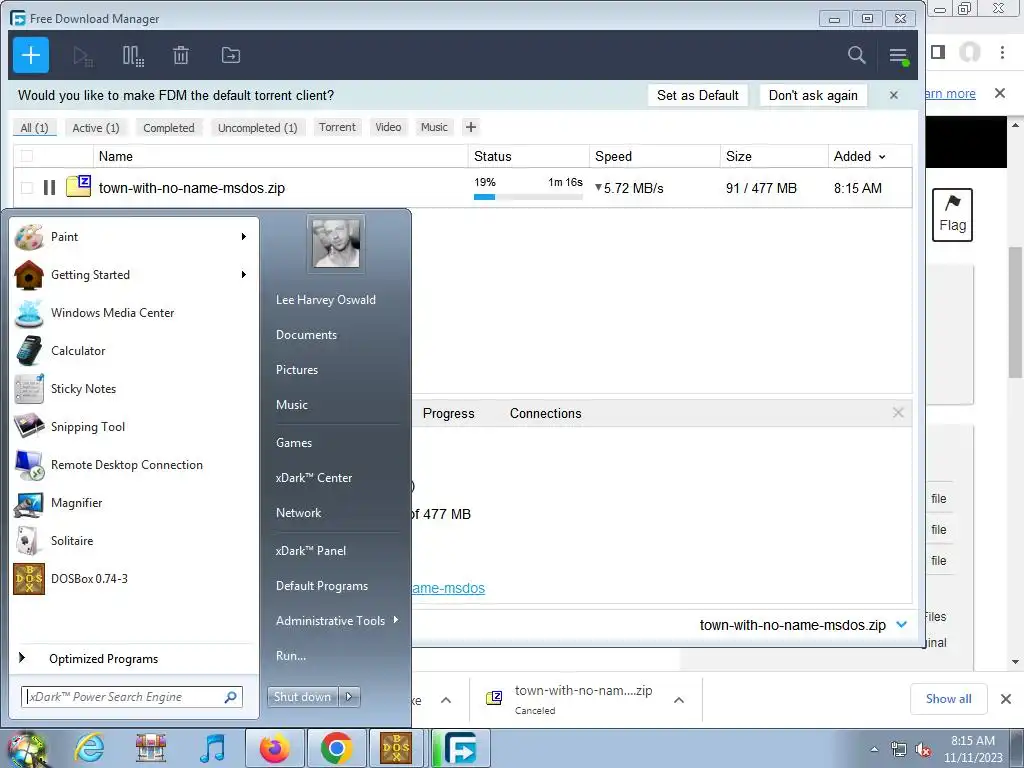Start Solitaire game
Viewport: 1024px width, 768px height.
pyautogui.click(x=134, y=541)
